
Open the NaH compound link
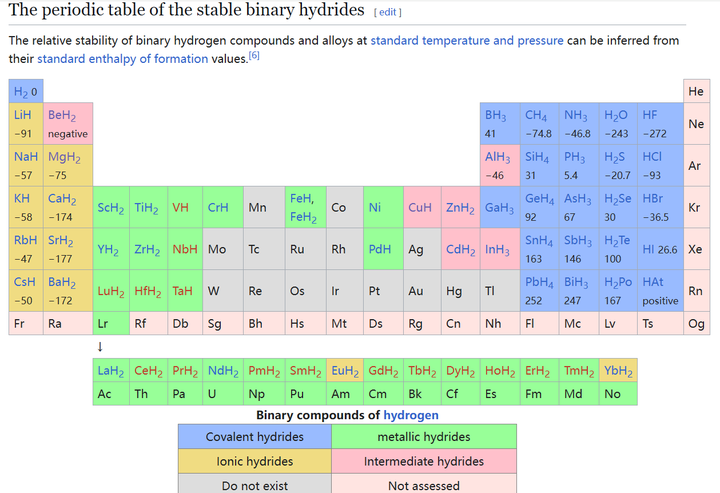point(26,157)
